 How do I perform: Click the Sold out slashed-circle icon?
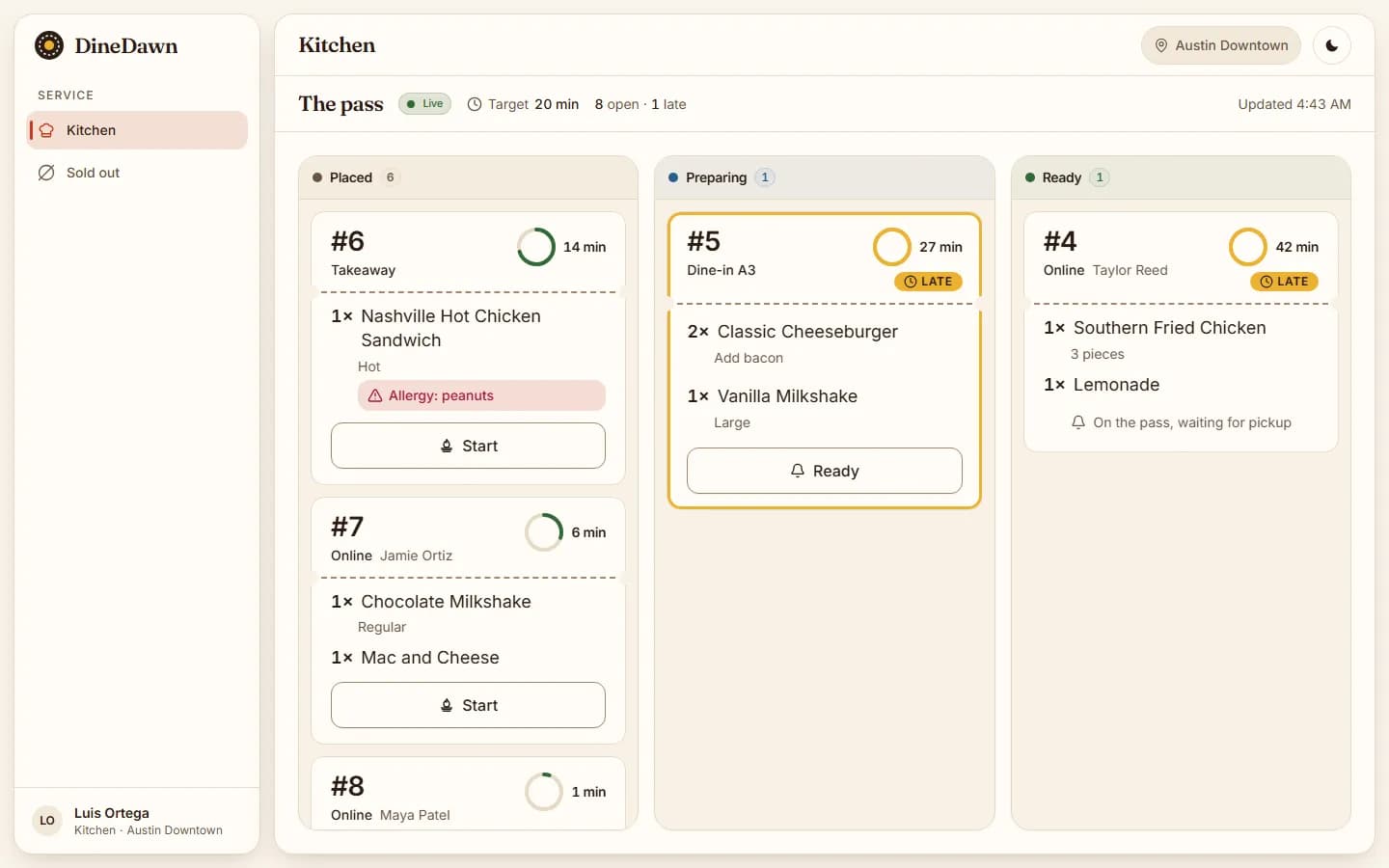click(x=45, y=173)
